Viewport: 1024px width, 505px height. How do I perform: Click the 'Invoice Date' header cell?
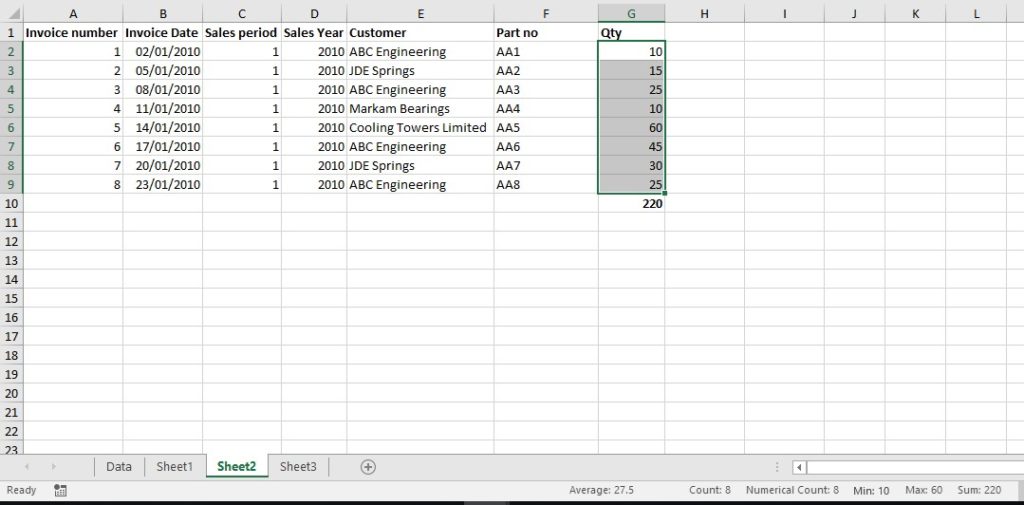click(x=163, y=33)
